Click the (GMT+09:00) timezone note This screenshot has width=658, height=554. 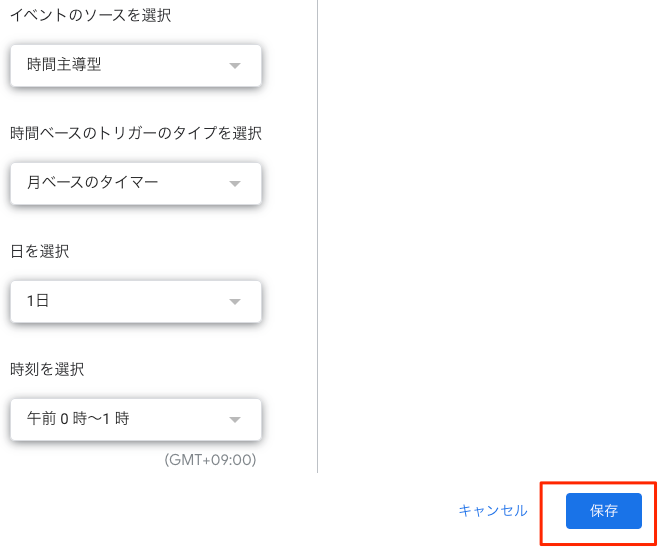[x=210, y=461]
